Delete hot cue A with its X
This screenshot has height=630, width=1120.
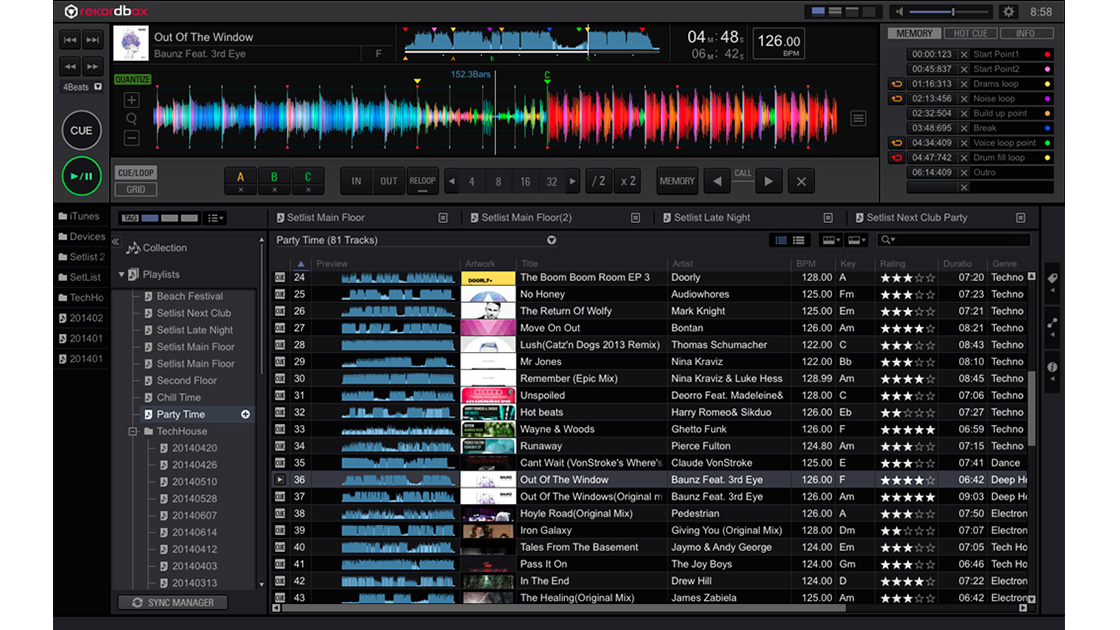[241, 190]
